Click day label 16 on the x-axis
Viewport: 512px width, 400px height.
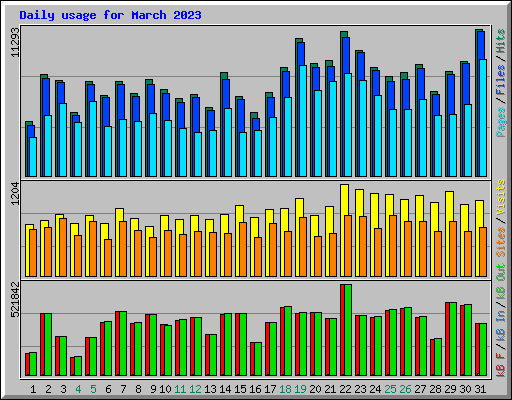[x=255, y=389]
